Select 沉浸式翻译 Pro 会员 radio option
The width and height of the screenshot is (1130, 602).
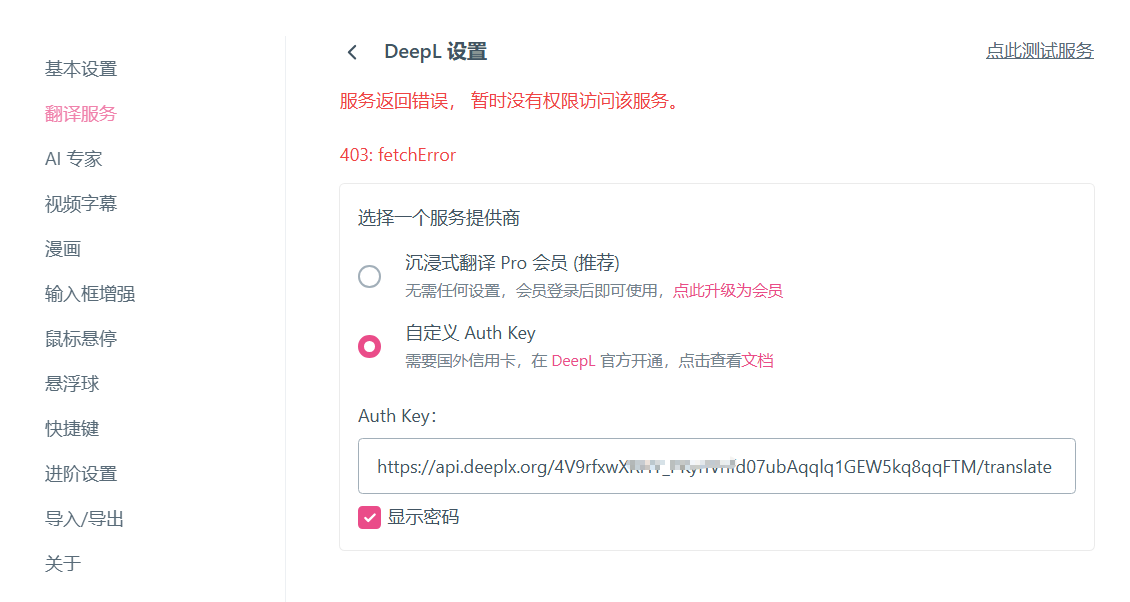[370, 276]
